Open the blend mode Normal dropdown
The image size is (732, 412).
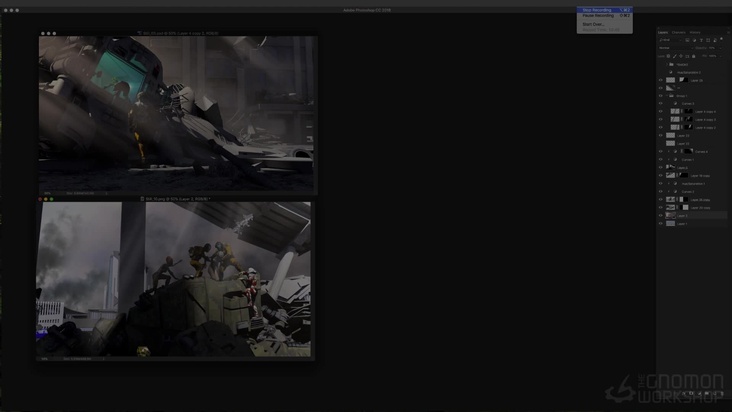tap(674, 48)
